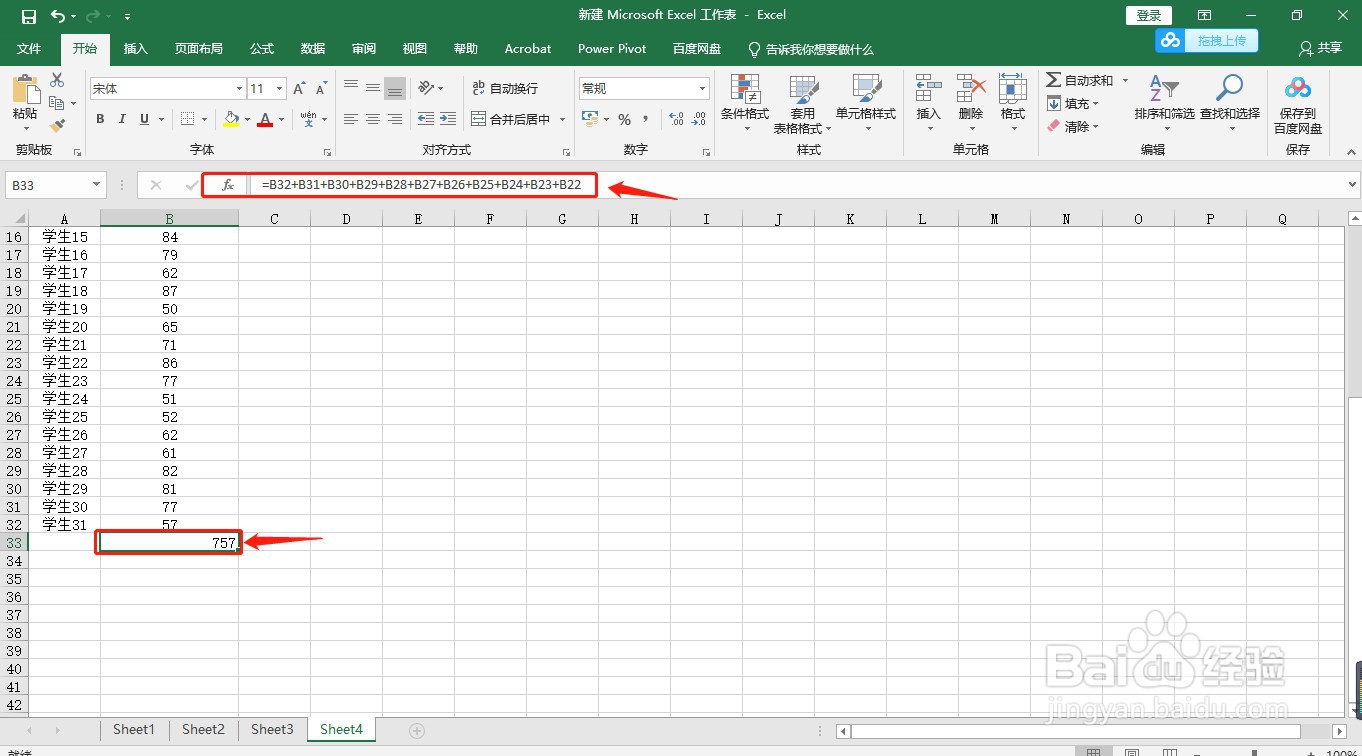Toggle Underline formatting
Screen dimensions: 1362x756
click(145, 119)
